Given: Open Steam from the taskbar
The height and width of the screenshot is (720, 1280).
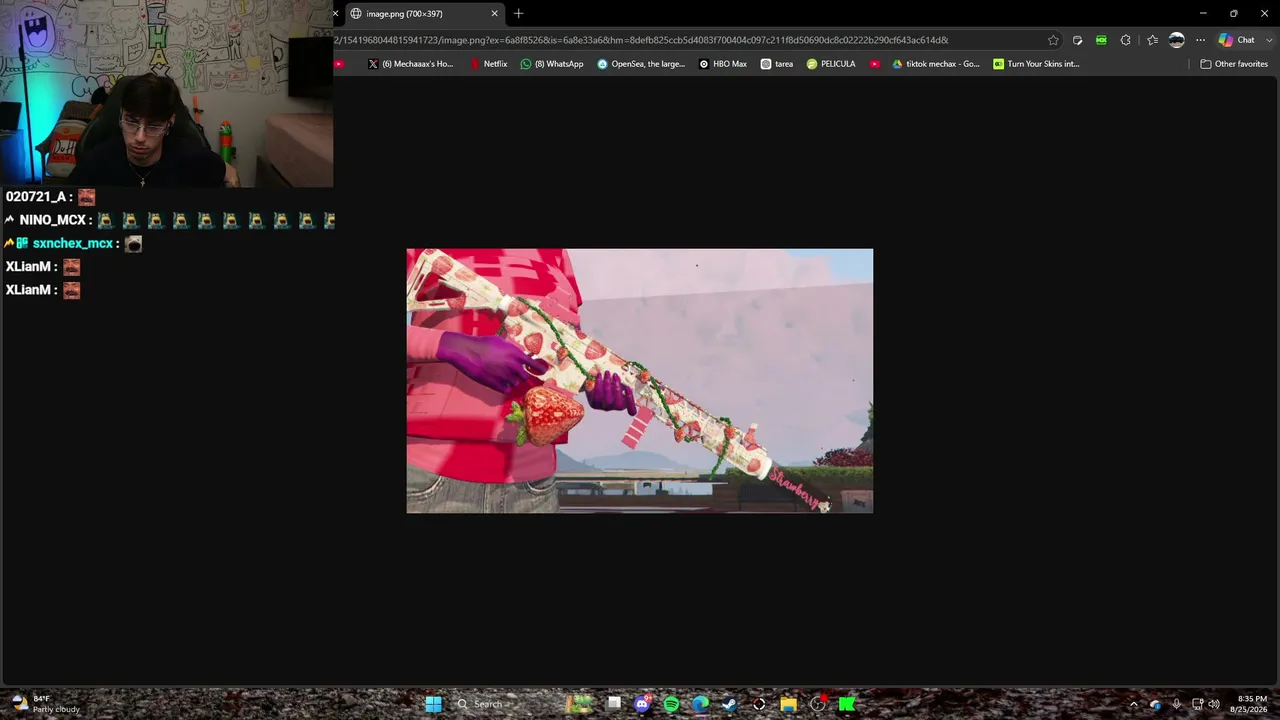Looking at the screenshot, I should 729,704.
